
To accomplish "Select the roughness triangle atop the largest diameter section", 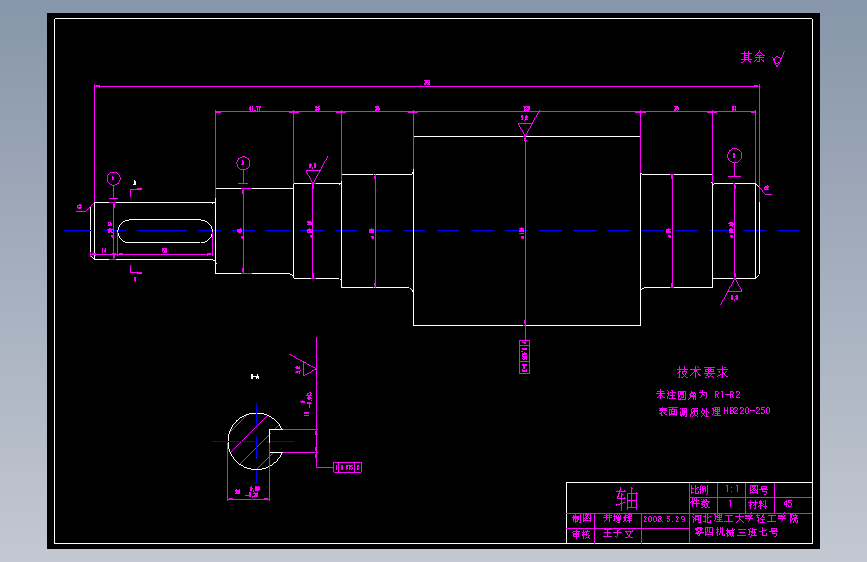I will 525,129.
